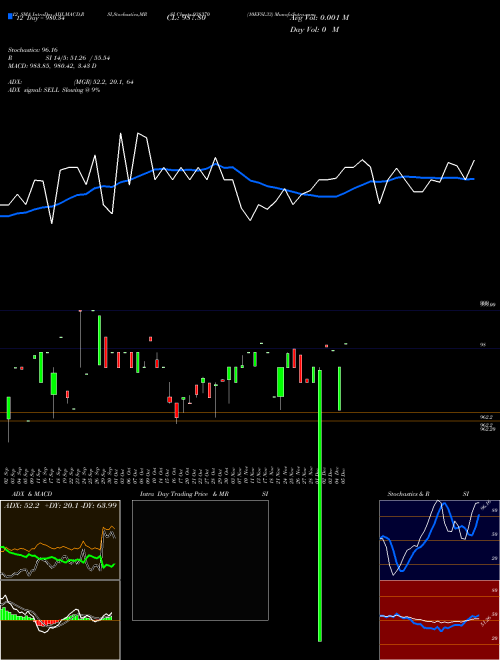Click the 'ADX signal: SELL' status text
Screen dimensions: 500x660
pos(54,90)
